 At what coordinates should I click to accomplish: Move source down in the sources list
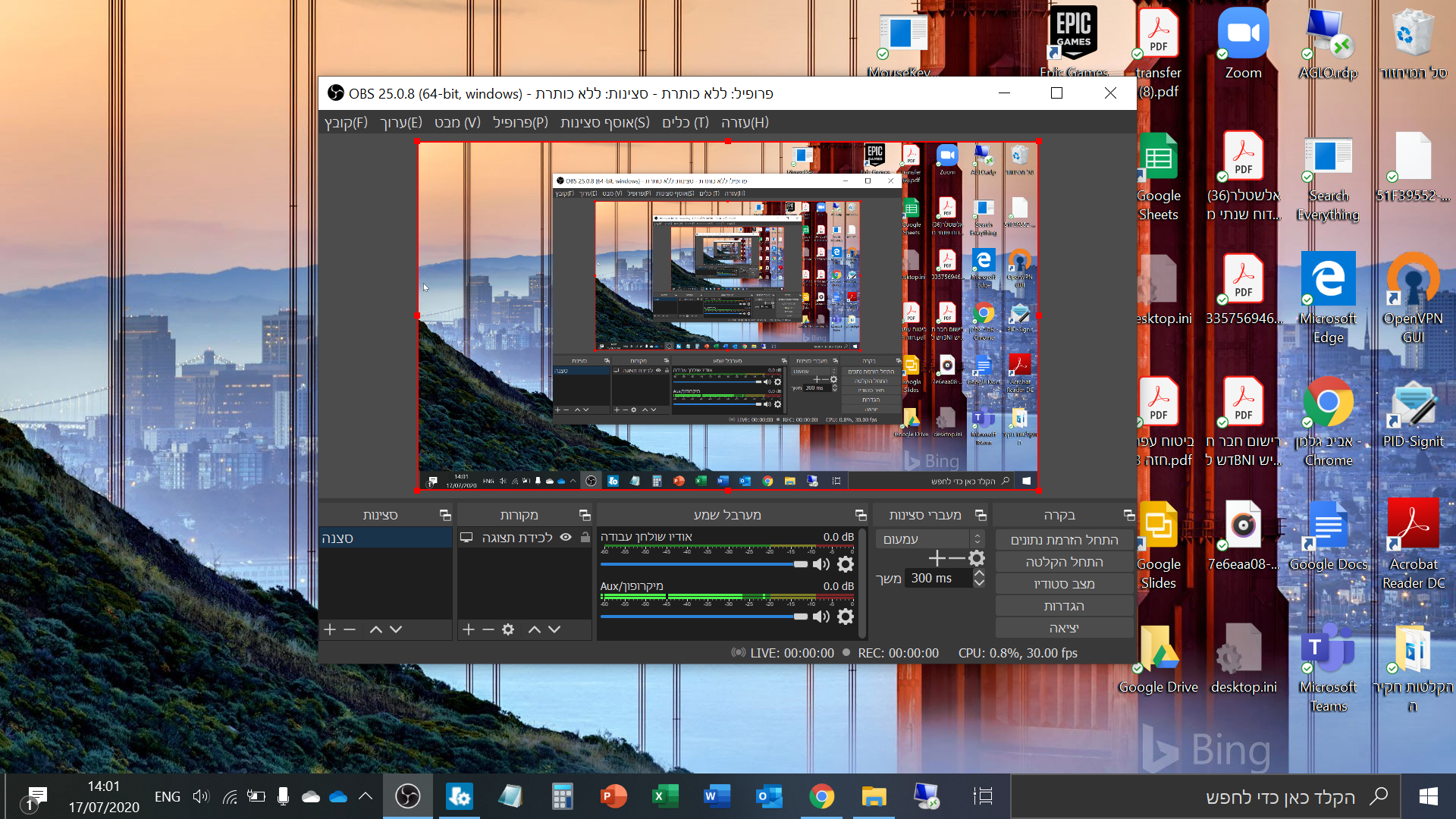coord(554,629)
